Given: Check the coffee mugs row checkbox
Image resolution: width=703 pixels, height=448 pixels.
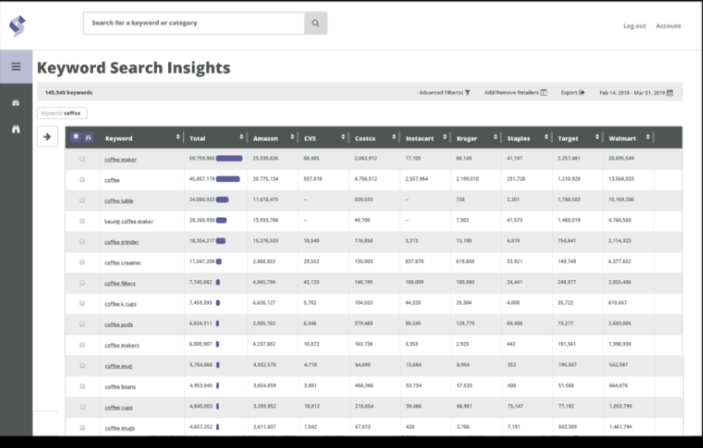Looking at the screenshot, I should [x=82, y=427].
